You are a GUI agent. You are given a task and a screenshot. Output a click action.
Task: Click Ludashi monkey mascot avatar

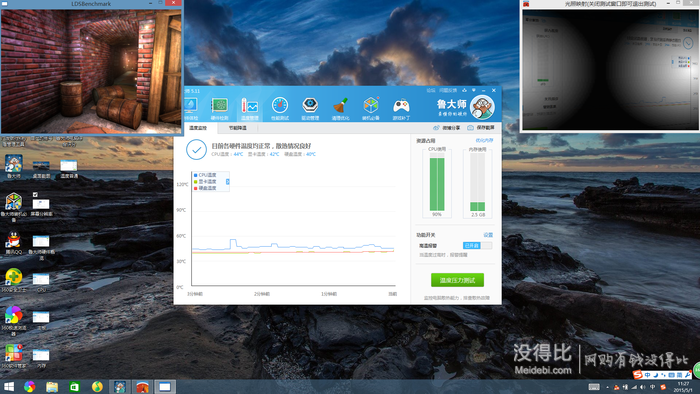(x=482, y=107)
